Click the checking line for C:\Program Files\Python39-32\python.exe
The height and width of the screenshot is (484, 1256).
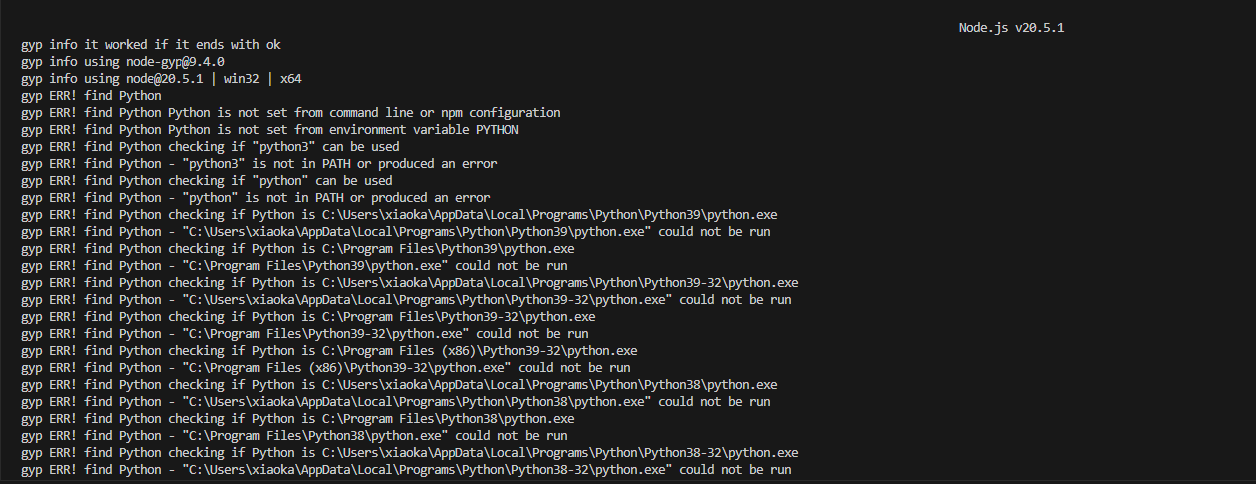click(x=308, y=317)
